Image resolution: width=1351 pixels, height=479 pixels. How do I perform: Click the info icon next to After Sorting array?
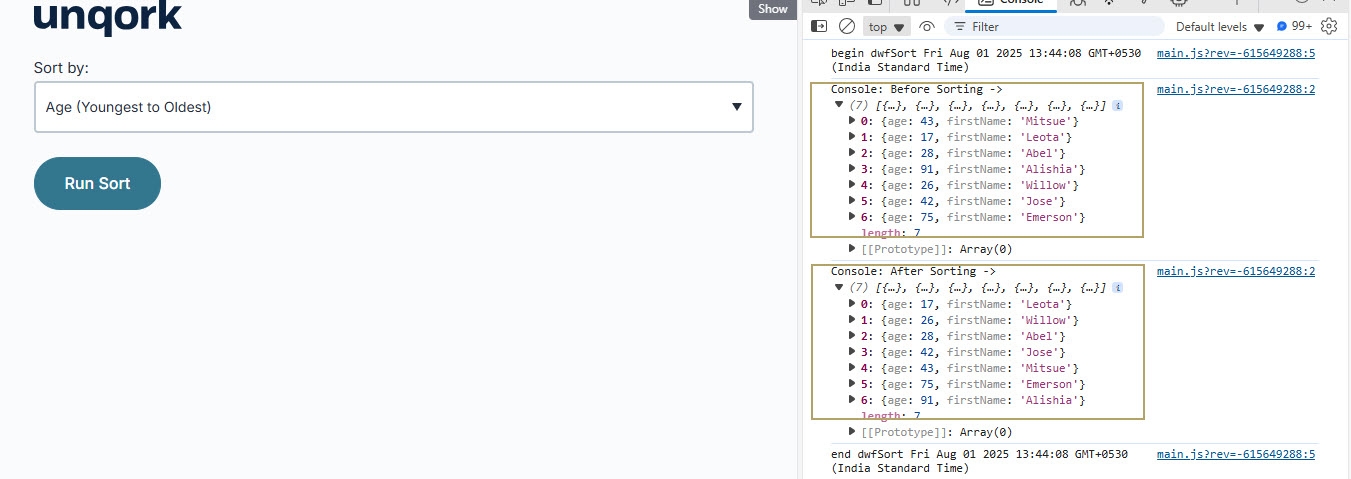click(1117, 288)
